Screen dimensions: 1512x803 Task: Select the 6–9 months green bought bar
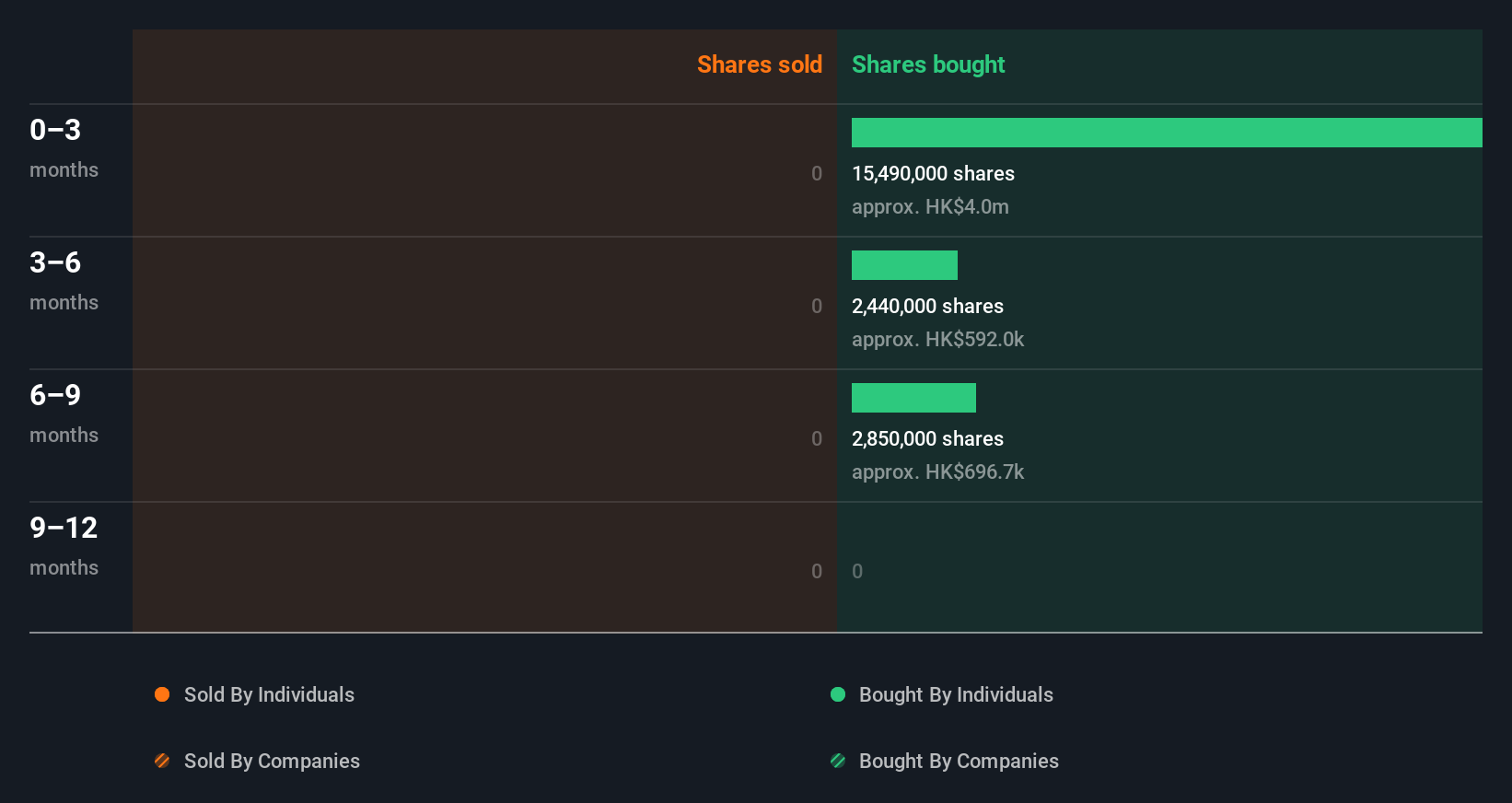913,398
